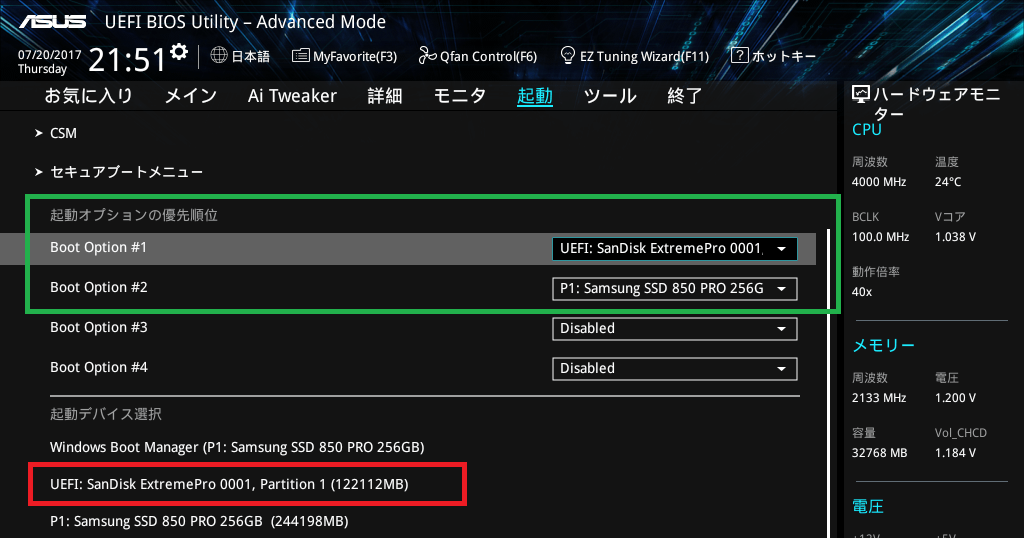The height and width of the screenshot is (538, 1024).
Task: Expand the セキュアブートメニュー submenu
Action: 126,172
